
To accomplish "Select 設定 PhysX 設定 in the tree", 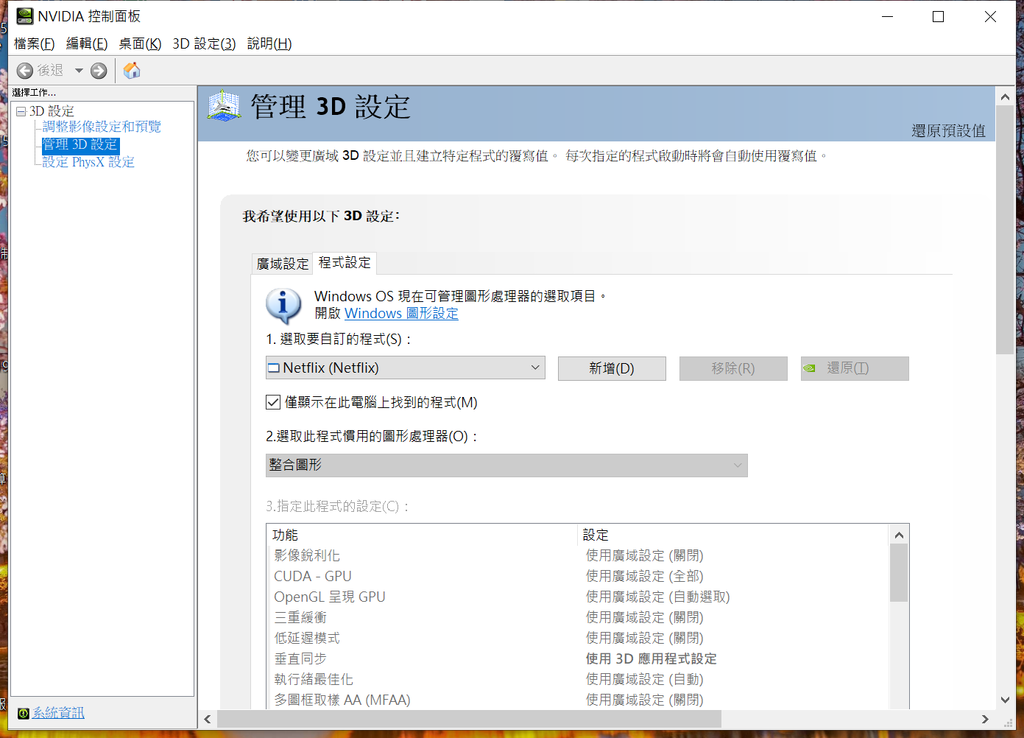I will coord(88,162).
